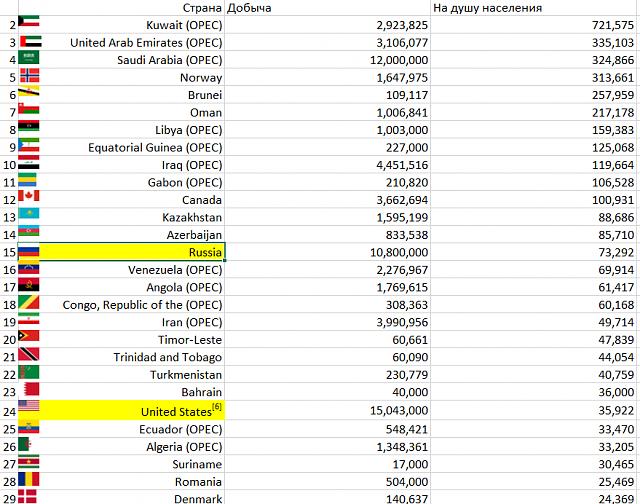Screen dimensions: 640x504
Task: Select the United States flag image
Action: coord(29,405)
